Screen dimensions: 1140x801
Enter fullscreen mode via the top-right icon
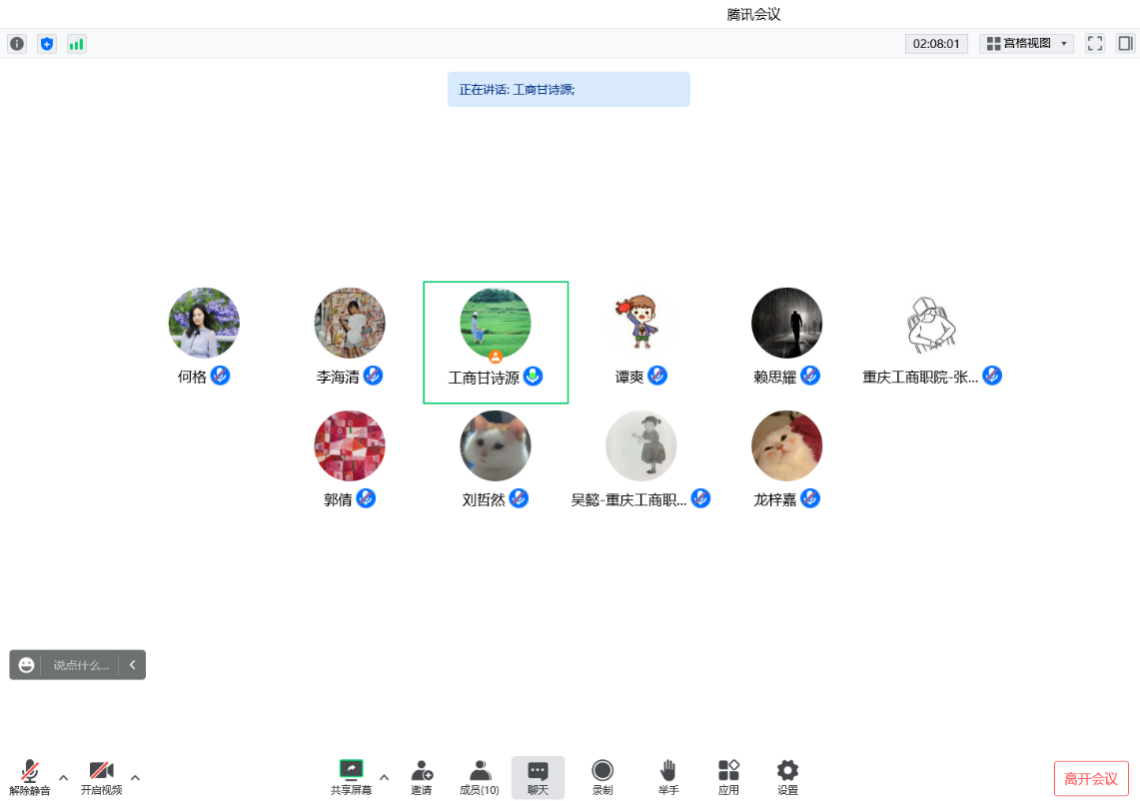pyautogui.click(x=1094, y=44)
